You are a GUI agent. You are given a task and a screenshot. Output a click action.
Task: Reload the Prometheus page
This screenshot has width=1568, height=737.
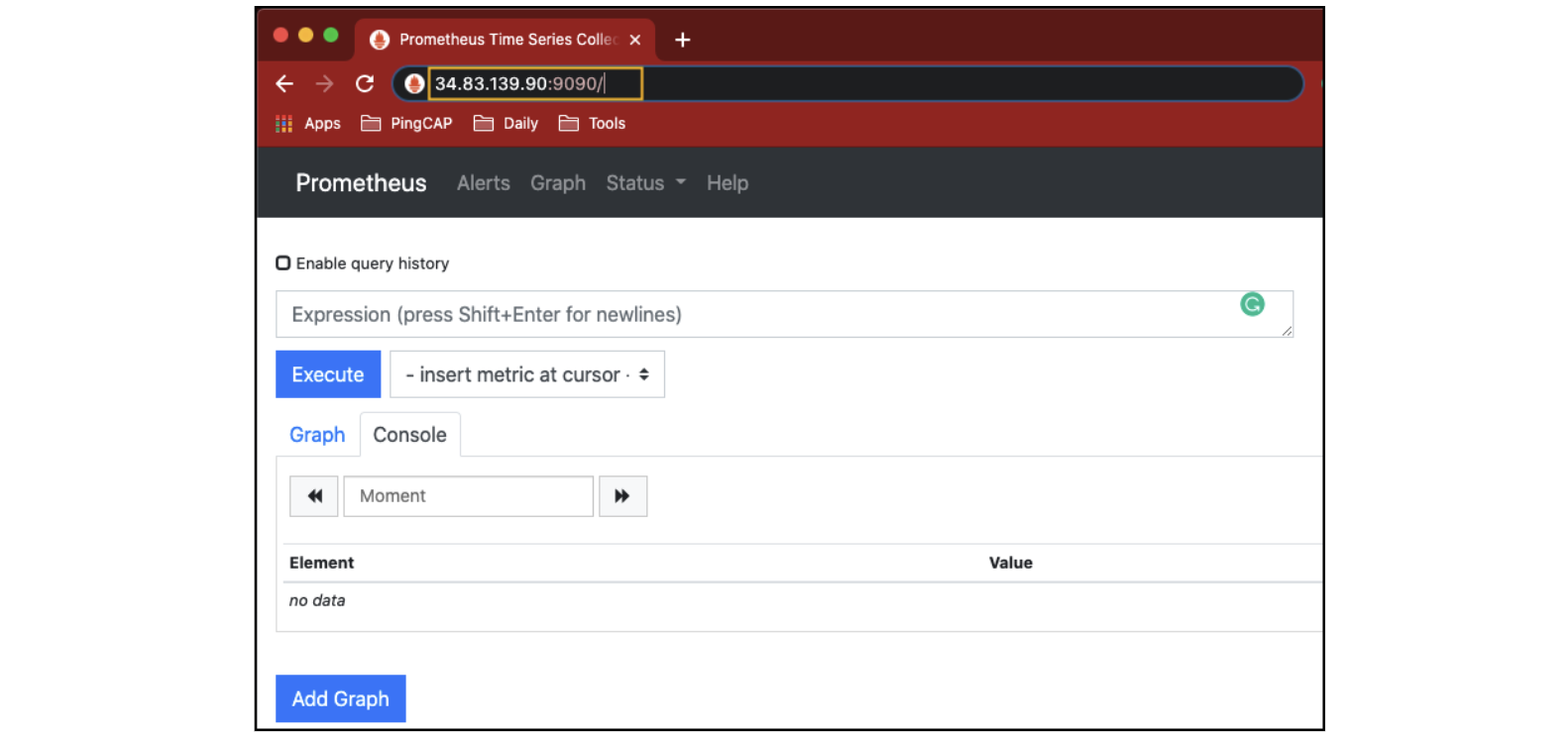(365, 84)
